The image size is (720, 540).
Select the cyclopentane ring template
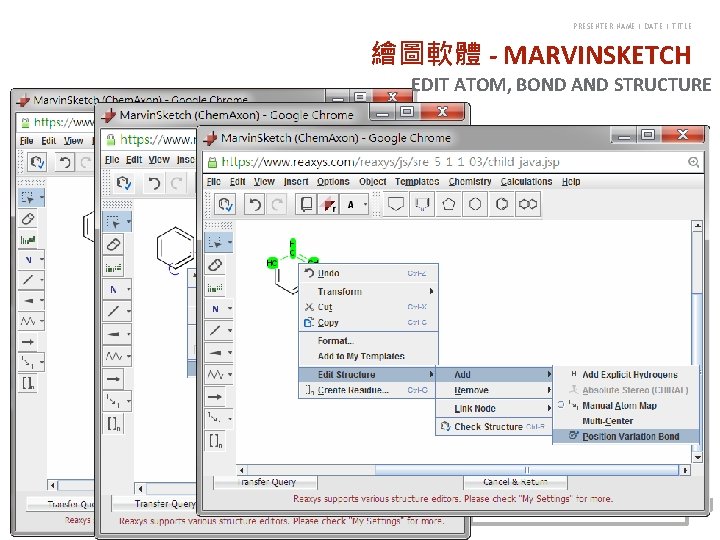point(449,204)
